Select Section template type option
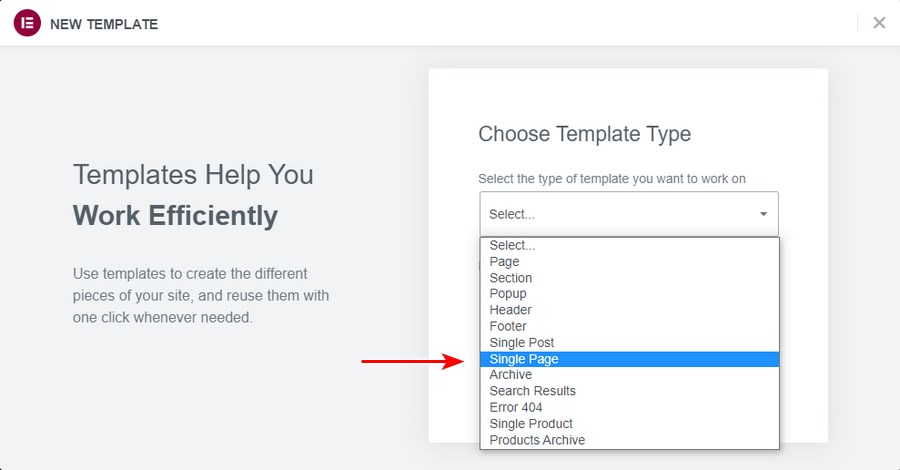The image size is (900, 470). [x=510, y=278]
